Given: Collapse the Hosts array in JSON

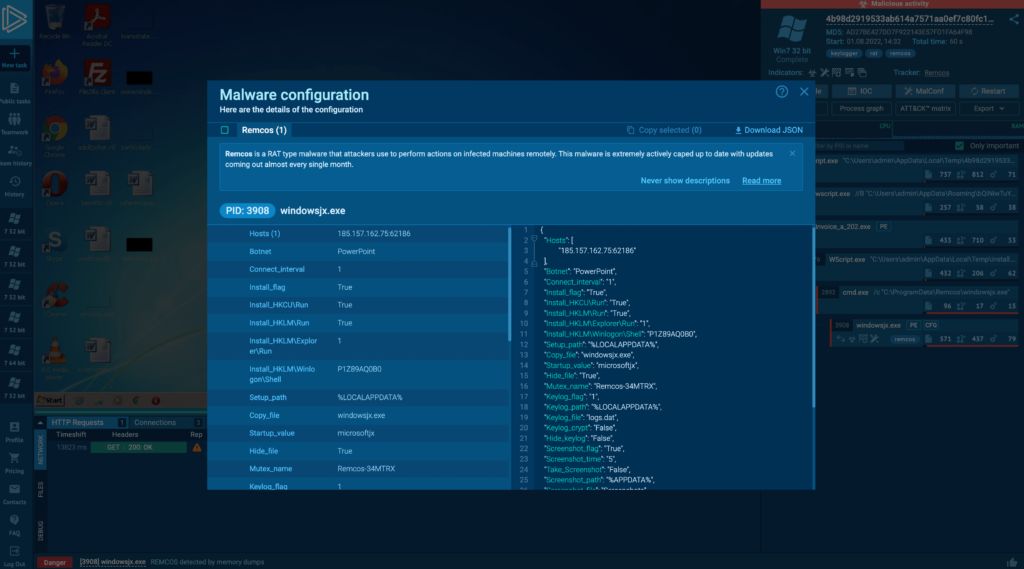Looking at the screenshot, I should 534,240.
